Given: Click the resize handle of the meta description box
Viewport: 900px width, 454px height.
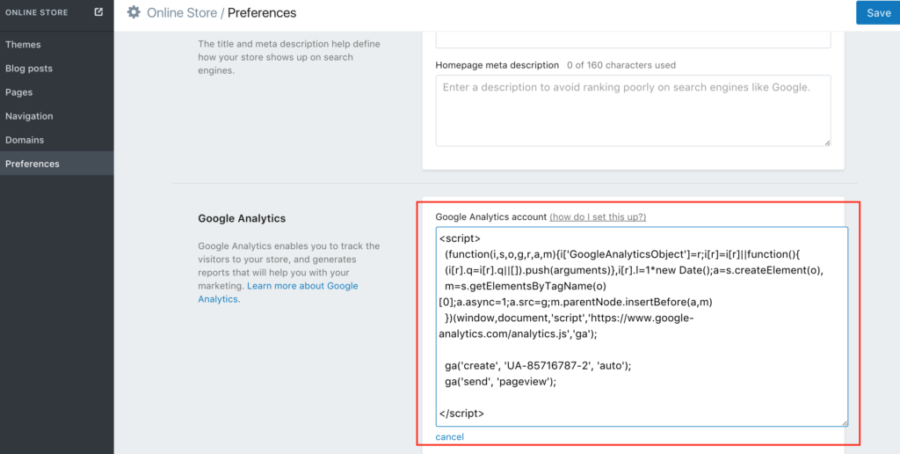Looking at the screenshot, I should (826, 142).
